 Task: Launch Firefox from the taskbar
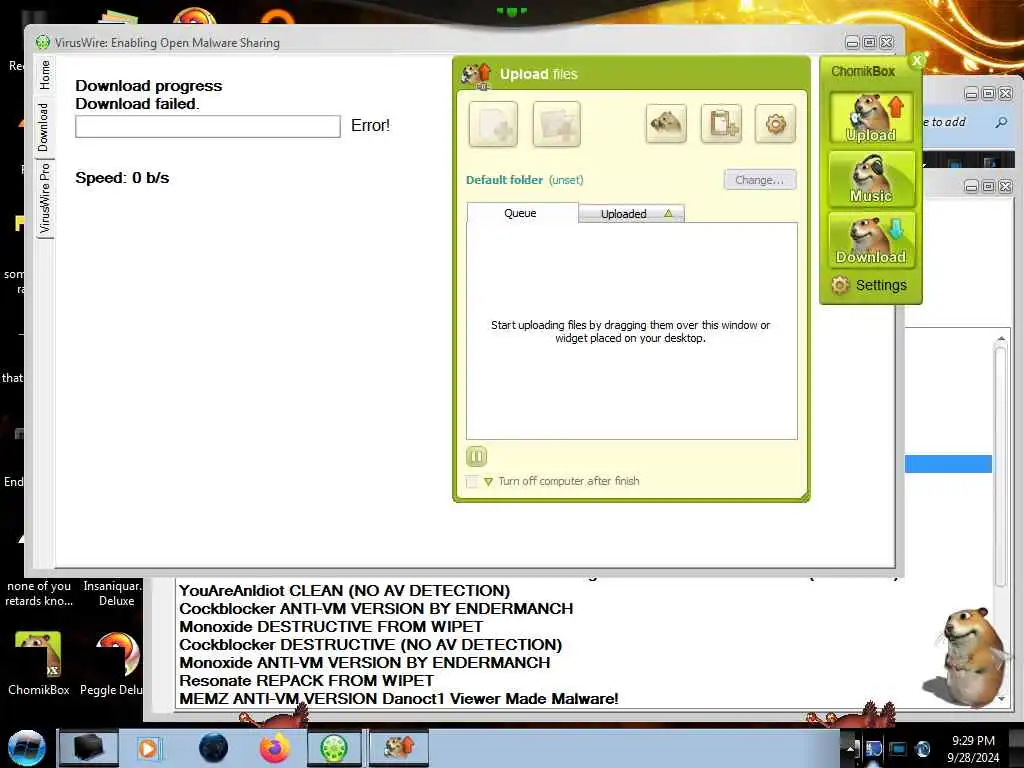275,748
